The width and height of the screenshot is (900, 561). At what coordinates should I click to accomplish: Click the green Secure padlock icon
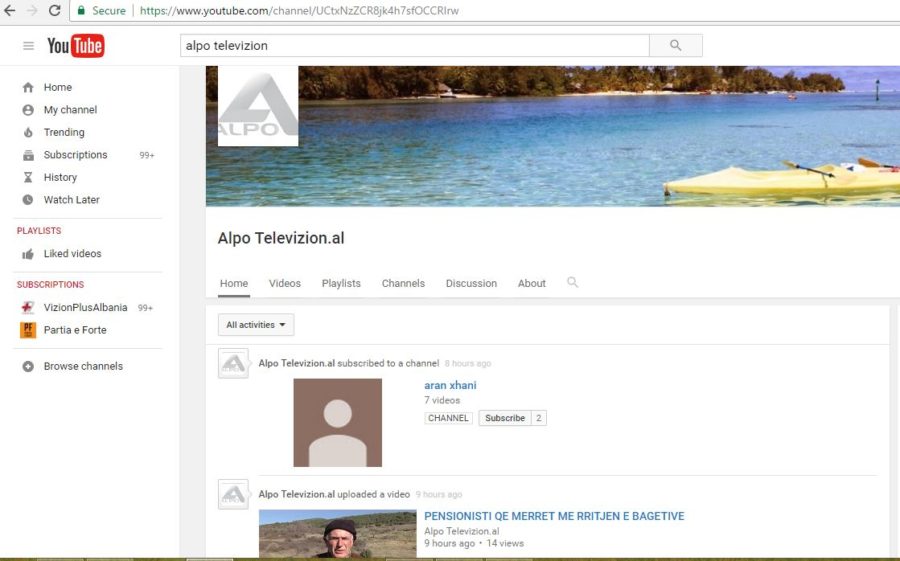pyautogui.click(x=81, y=10)
